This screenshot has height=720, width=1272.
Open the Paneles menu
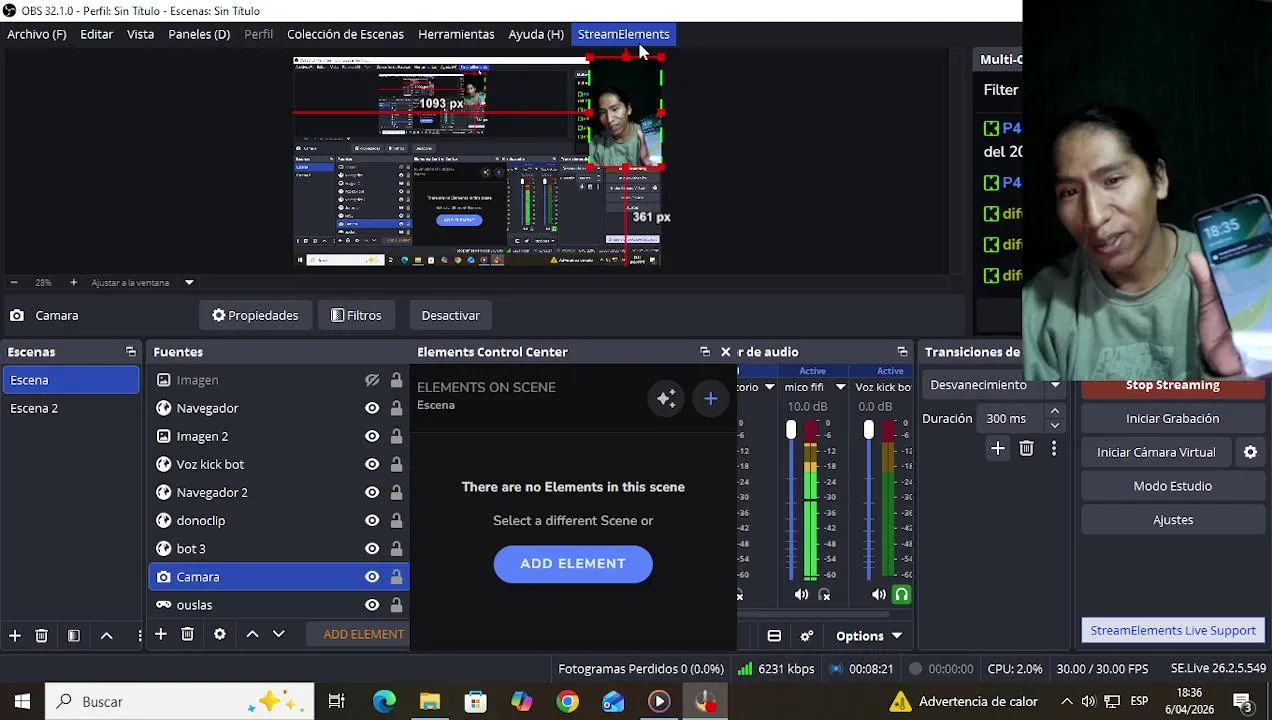199,34
